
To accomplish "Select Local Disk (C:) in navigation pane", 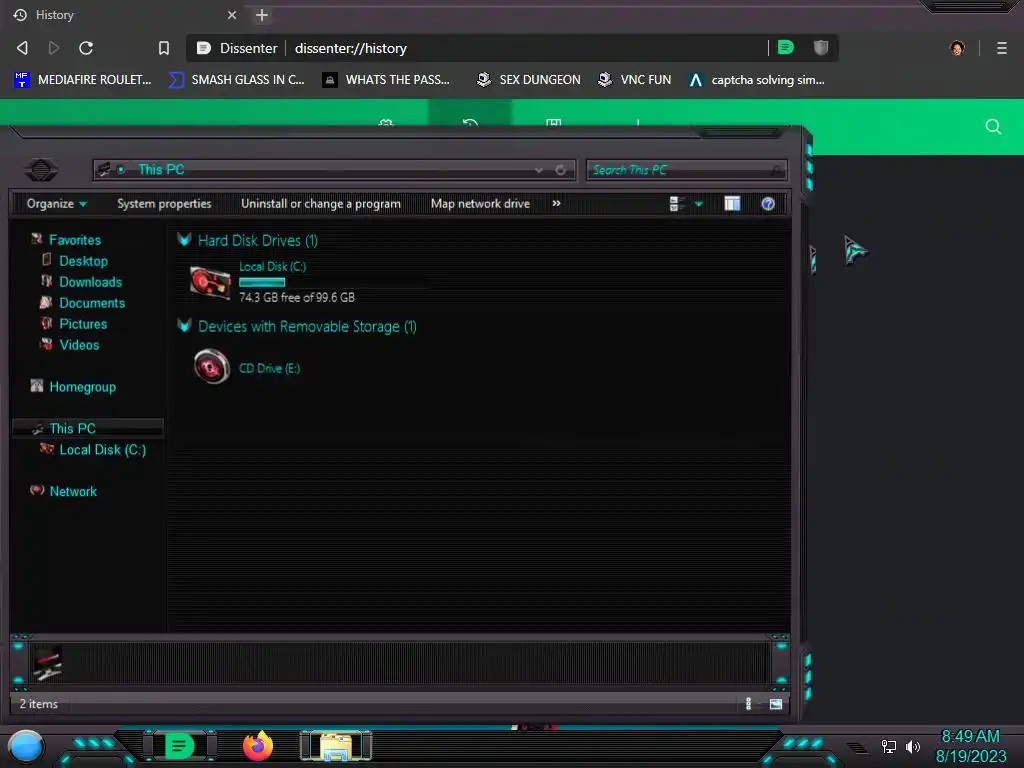I will point(103,450).
